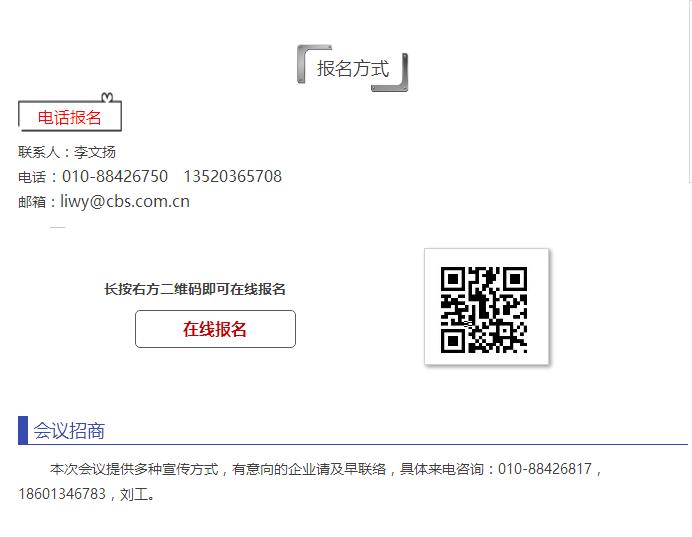Click the QR code image

pyautogui.click(x=486, y=307)
